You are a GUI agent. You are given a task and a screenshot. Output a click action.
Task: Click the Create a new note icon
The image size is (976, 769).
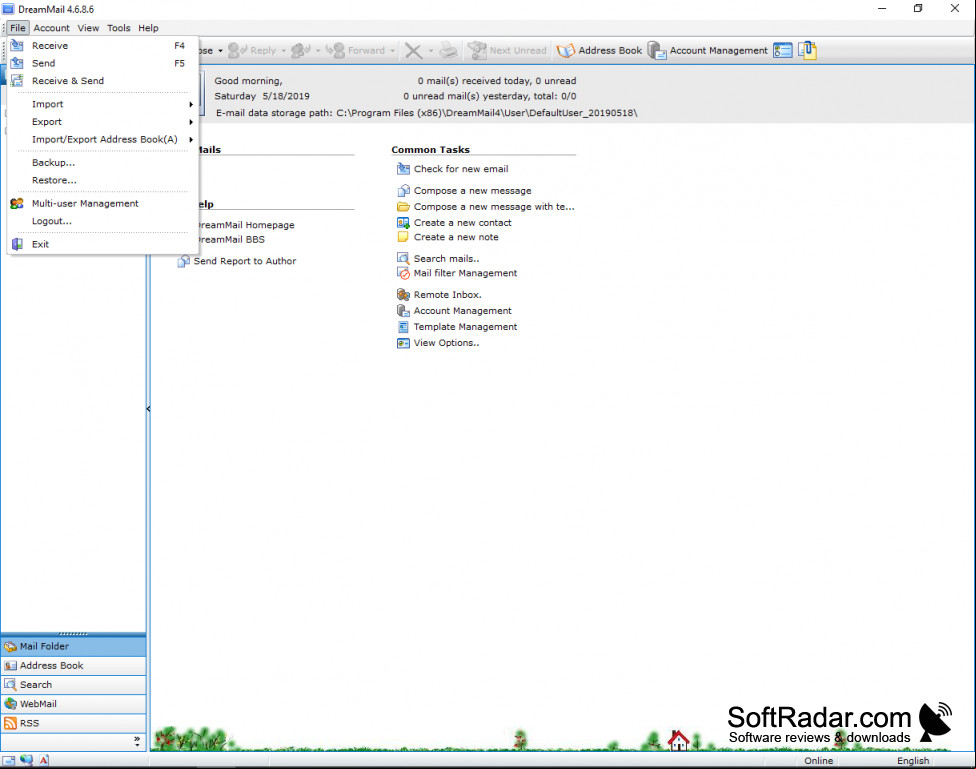click(x=403, y=237)
